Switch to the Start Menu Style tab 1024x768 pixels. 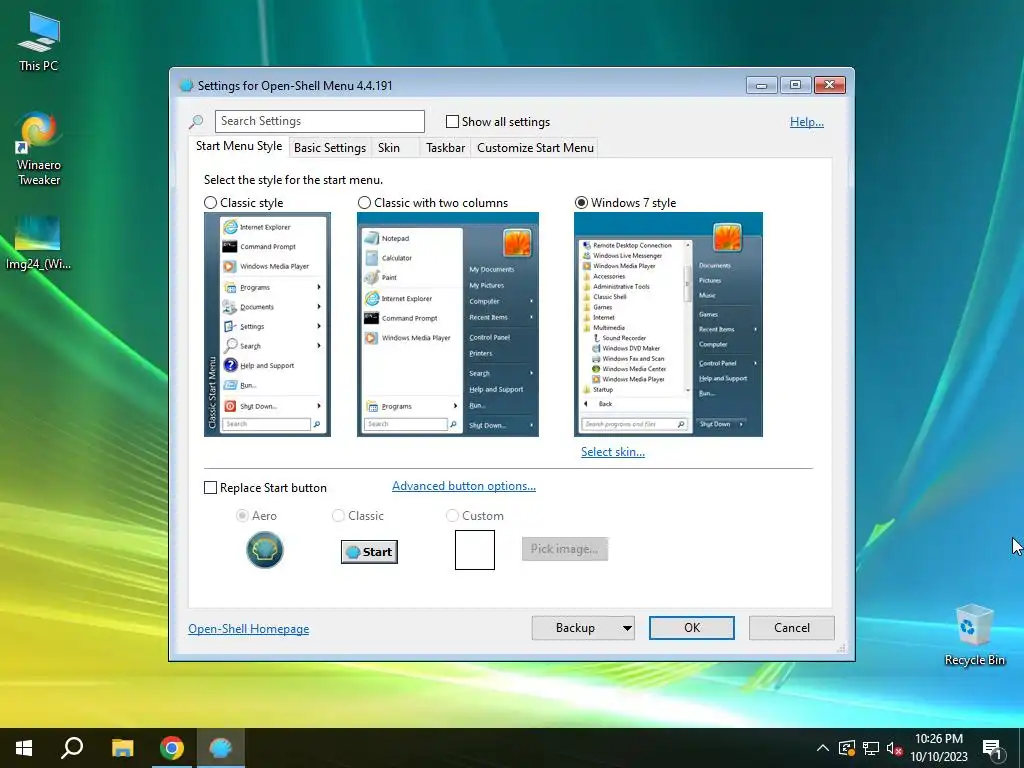point(239,146)
